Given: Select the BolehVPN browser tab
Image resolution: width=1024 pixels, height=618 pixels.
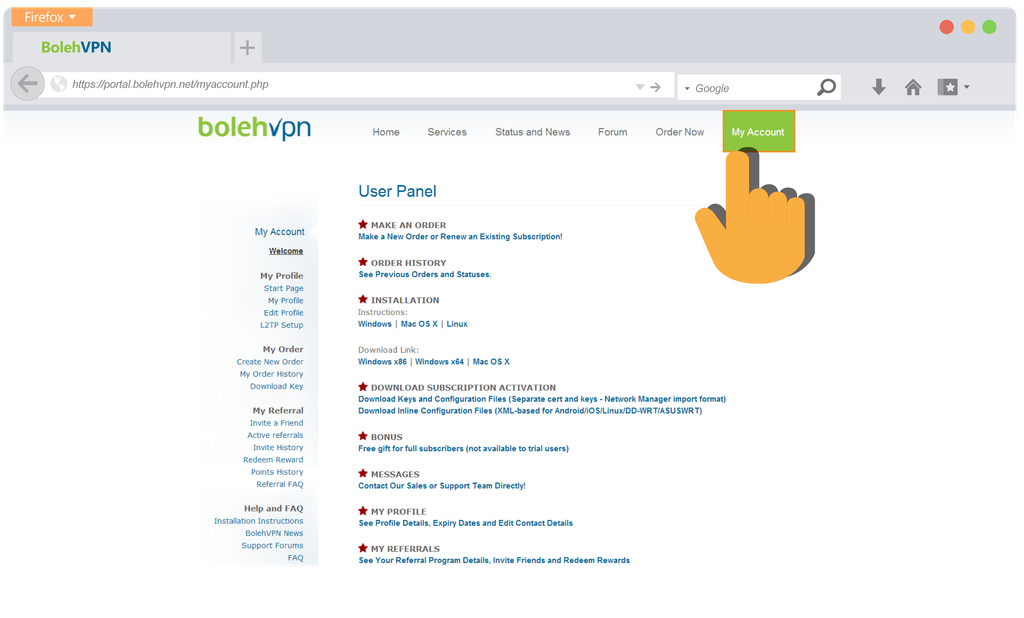Looking at the screenshot, I should 122,47.
